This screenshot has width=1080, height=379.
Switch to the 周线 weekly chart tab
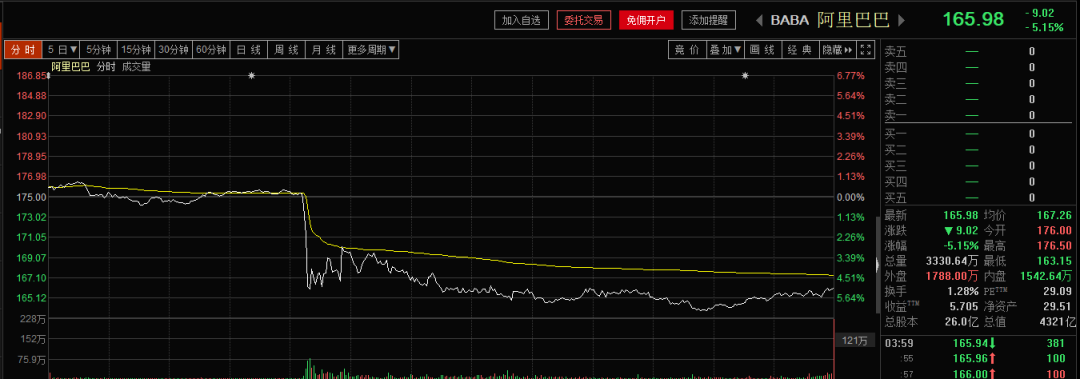tap(286, 50)
